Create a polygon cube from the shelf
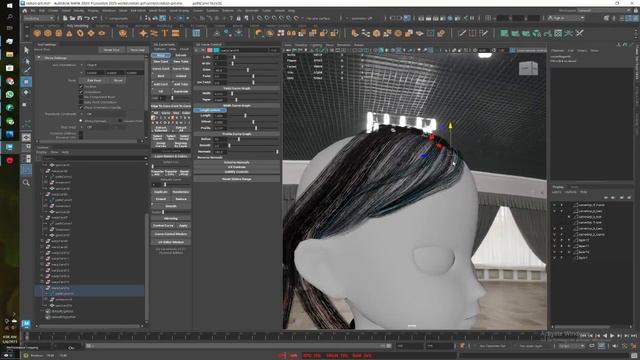 48,33
